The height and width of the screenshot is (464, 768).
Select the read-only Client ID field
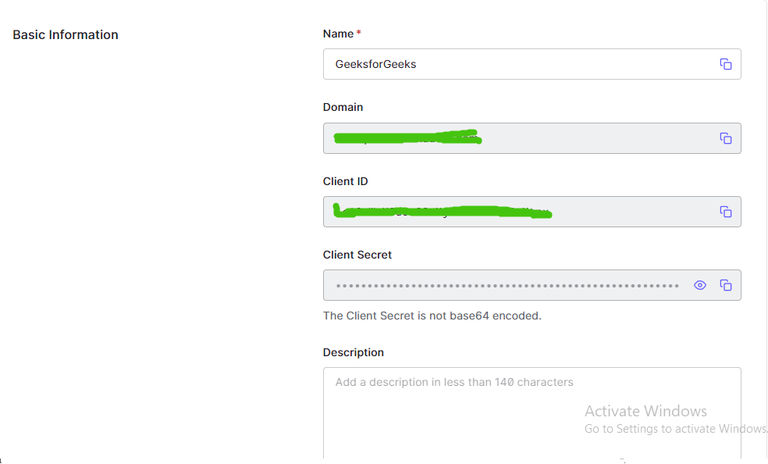point(620,212)
